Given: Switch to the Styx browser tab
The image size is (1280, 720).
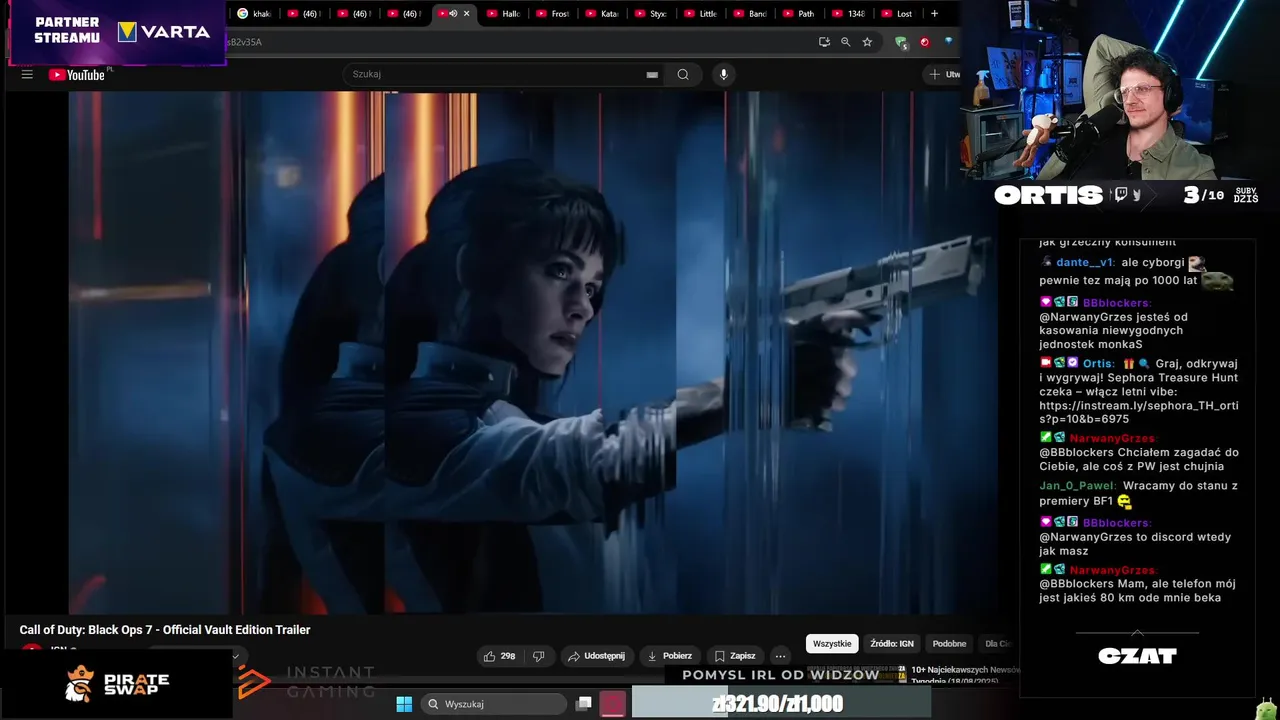Looking at the screenshot, I should coord(651,14).
